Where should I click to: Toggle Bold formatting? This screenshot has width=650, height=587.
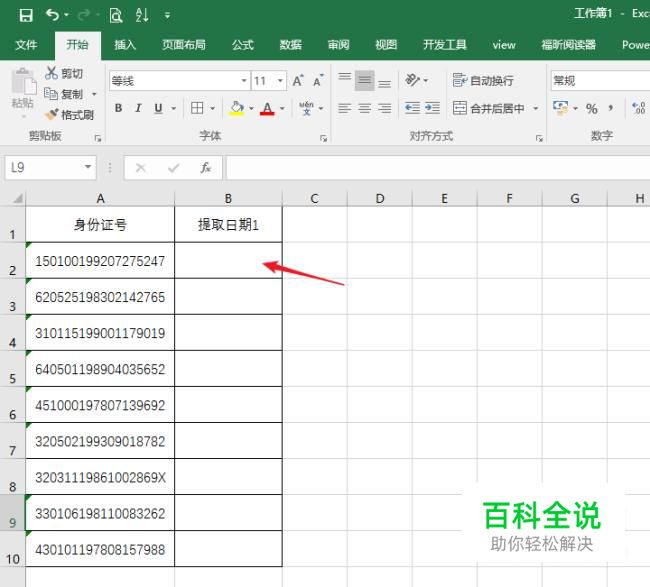(118, 108)
